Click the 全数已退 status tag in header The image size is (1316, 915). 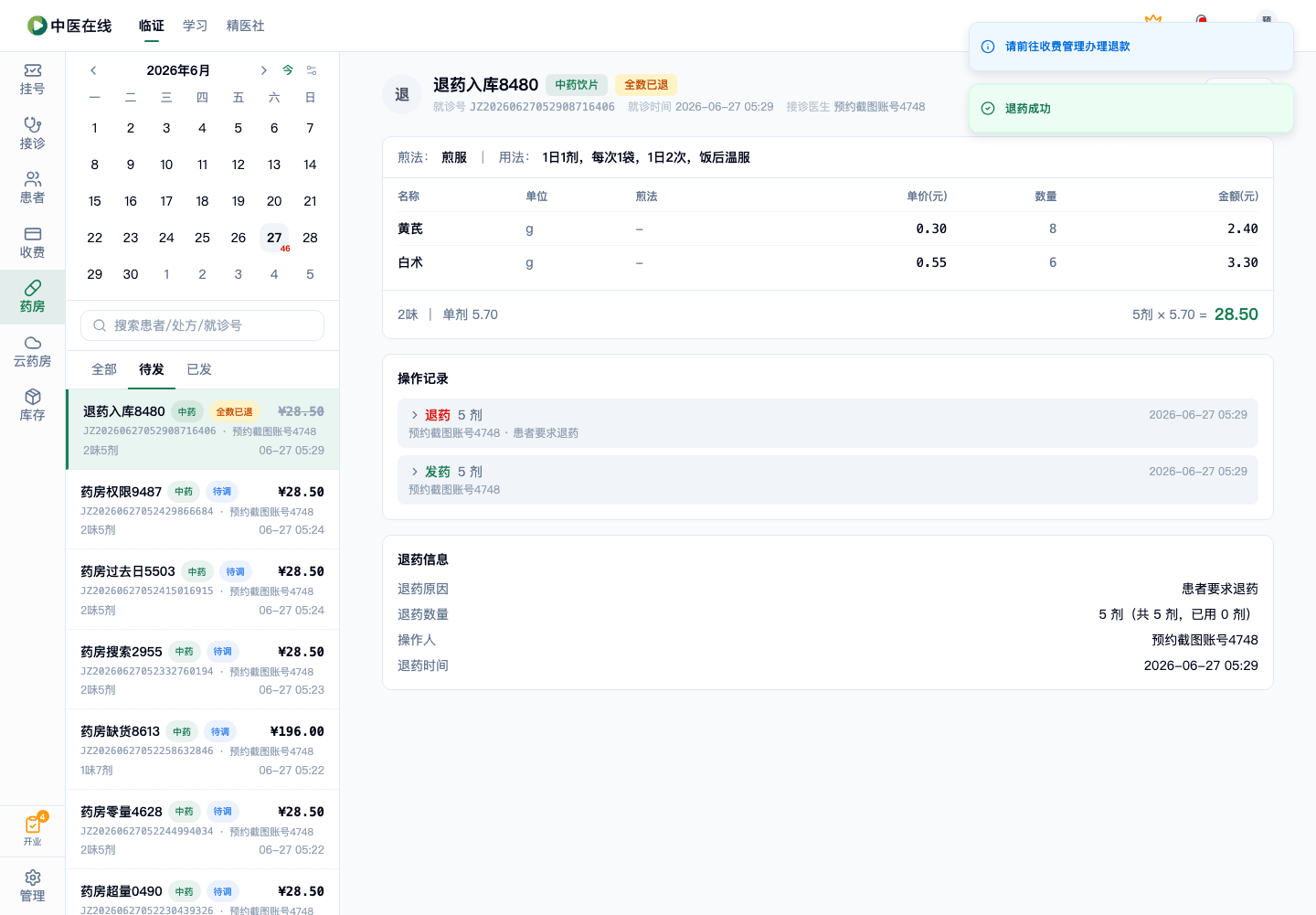[x=646, y=85]
